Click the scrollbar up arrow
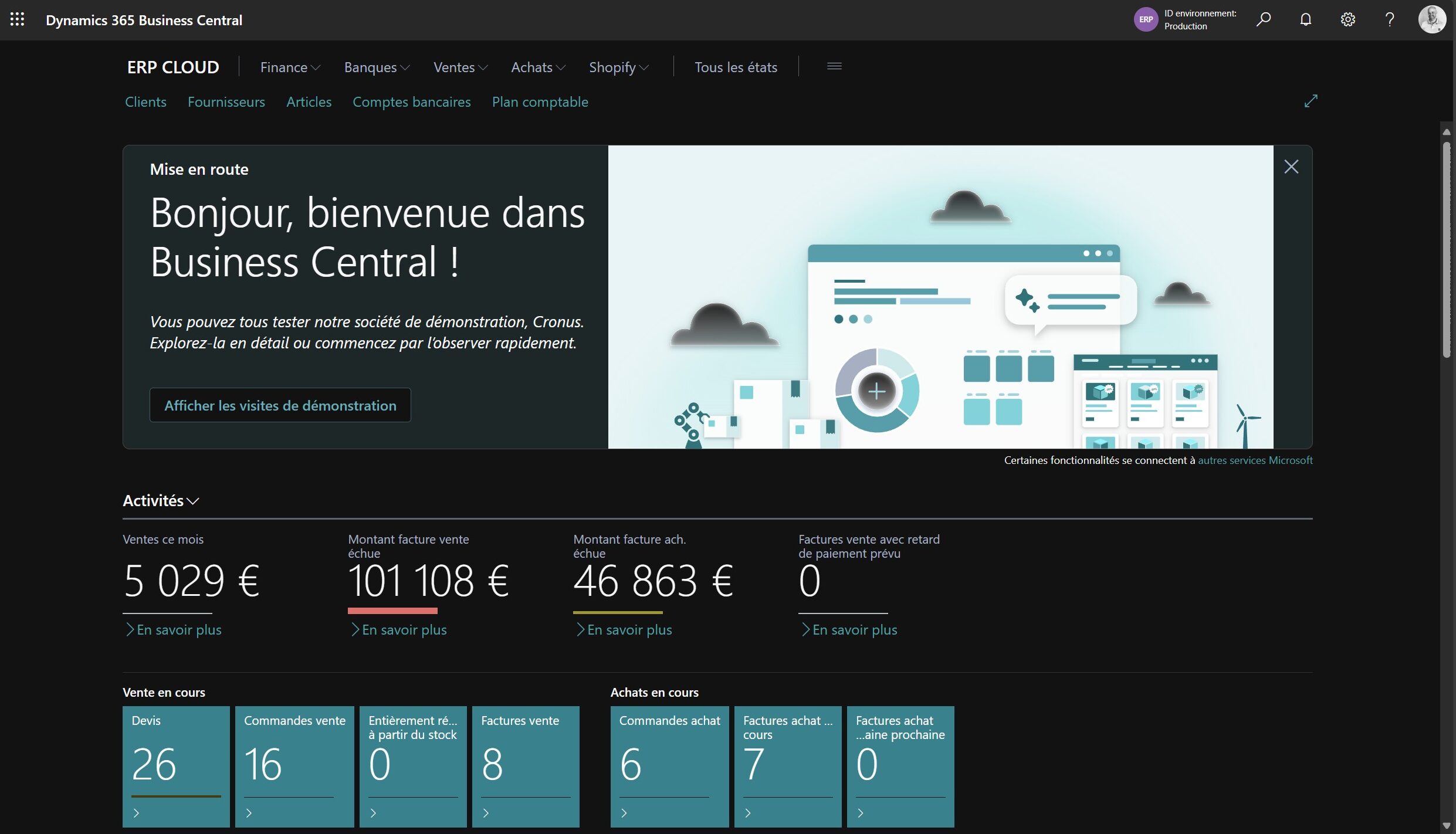This screenshot has width=1456, height=834. click(1447, 131)
